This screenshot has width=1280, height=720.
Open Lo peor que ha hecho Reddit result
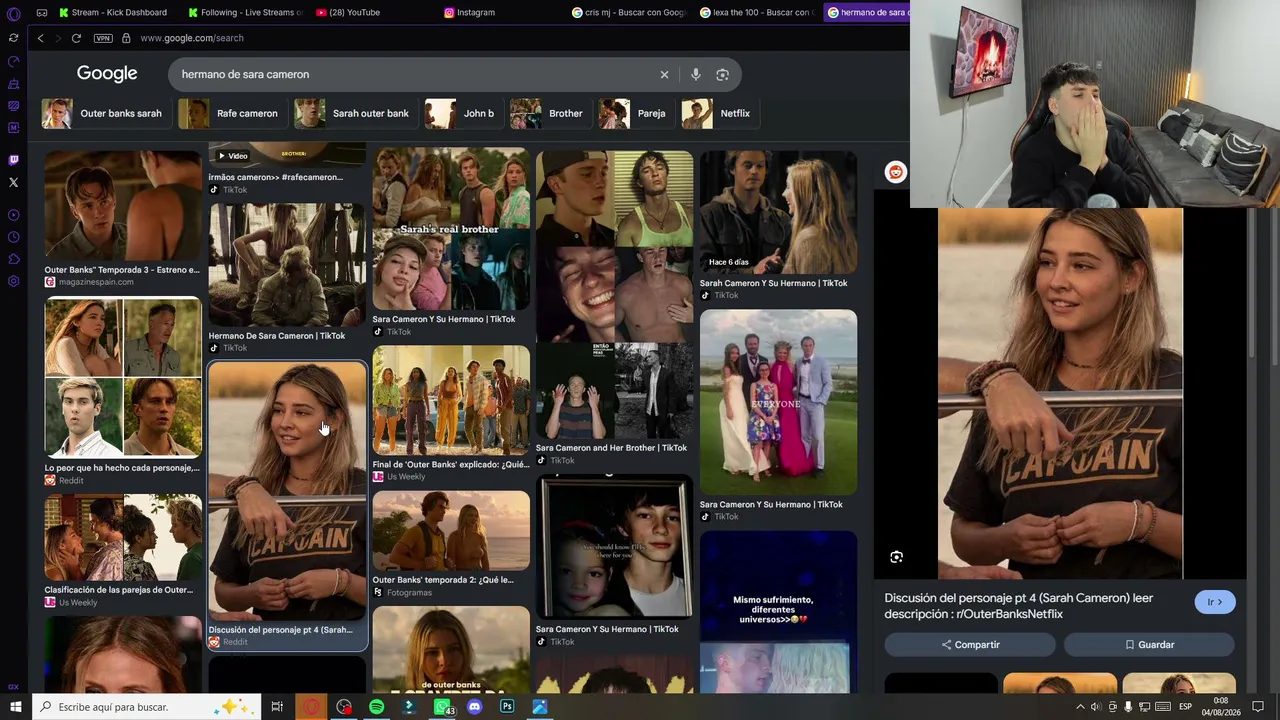pos(123,377)
